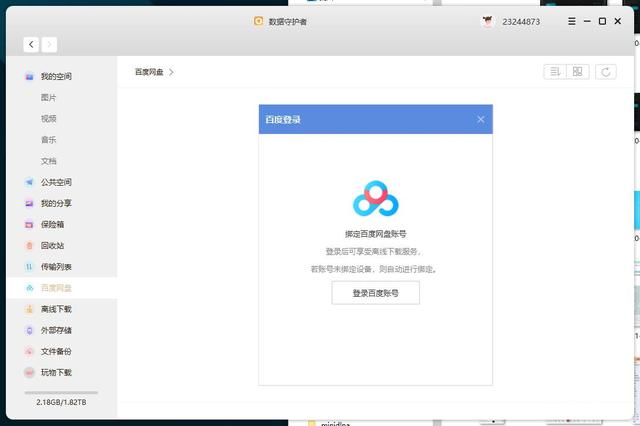Open 文件备份 sidebar entry
This screenshot has height=426, width=640.
[56, 351]
